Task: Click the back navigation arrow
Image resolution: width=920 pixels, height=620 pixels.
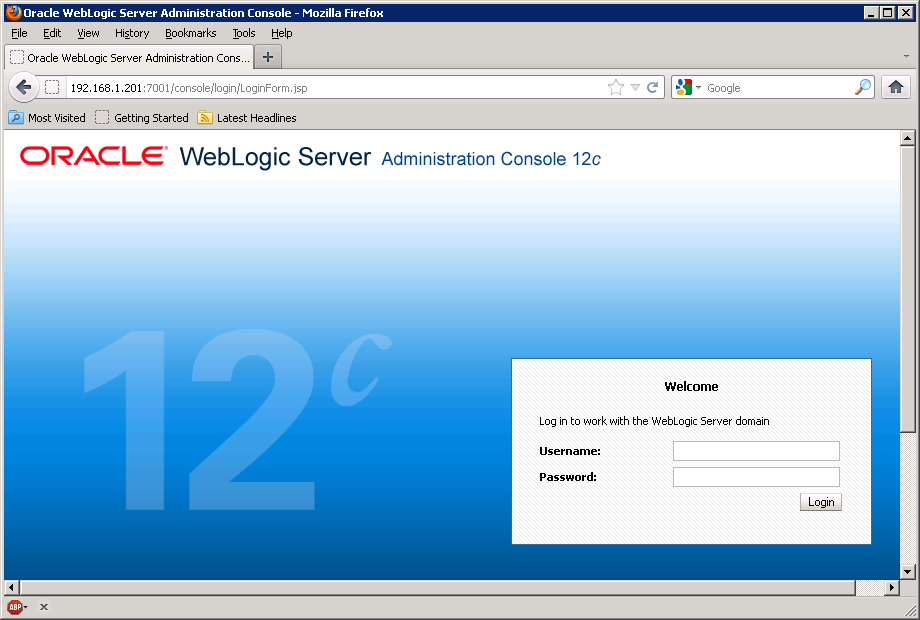Action: point(23,87)
